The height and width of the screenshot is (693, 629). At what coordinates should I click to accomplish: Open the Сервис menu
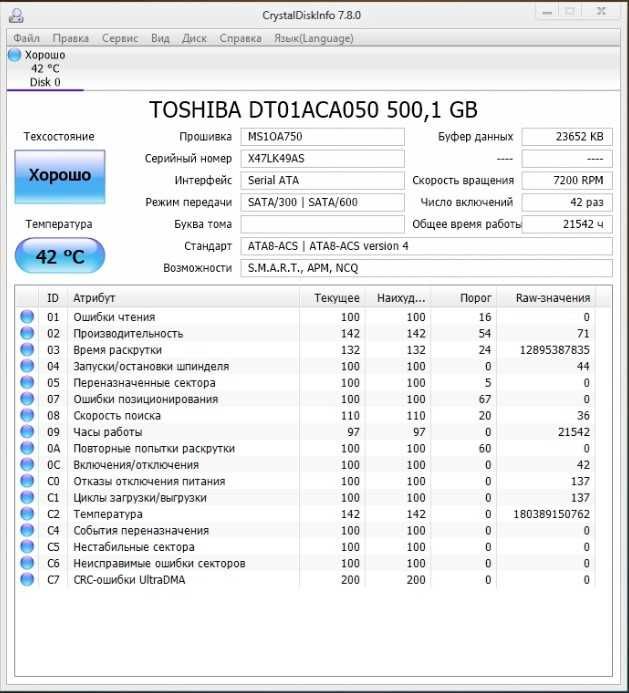point(120,38)
